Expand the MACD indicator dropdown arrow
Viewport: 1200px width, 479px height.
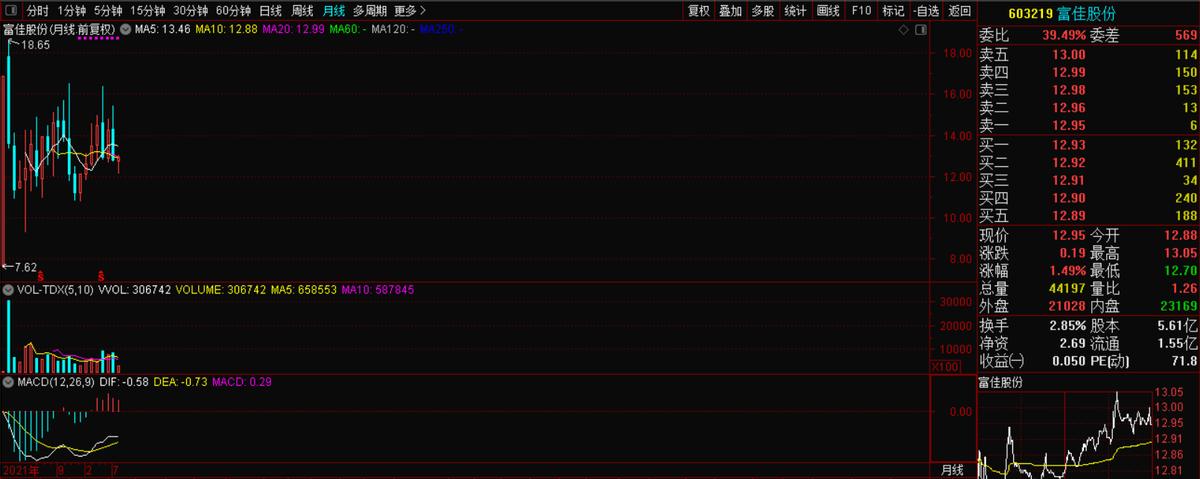[6, 381]
